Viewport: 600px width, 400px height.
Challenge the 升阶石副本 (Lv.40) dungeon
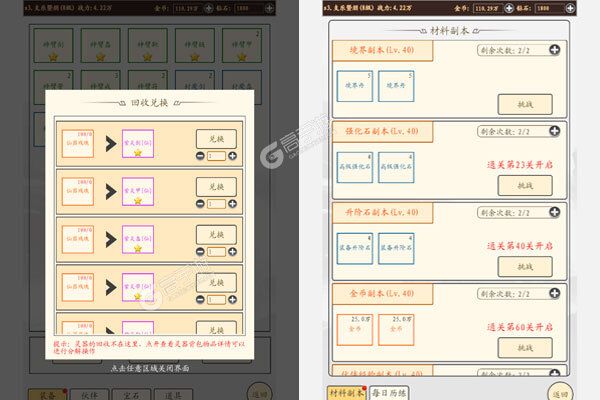(x=525, y=266)
